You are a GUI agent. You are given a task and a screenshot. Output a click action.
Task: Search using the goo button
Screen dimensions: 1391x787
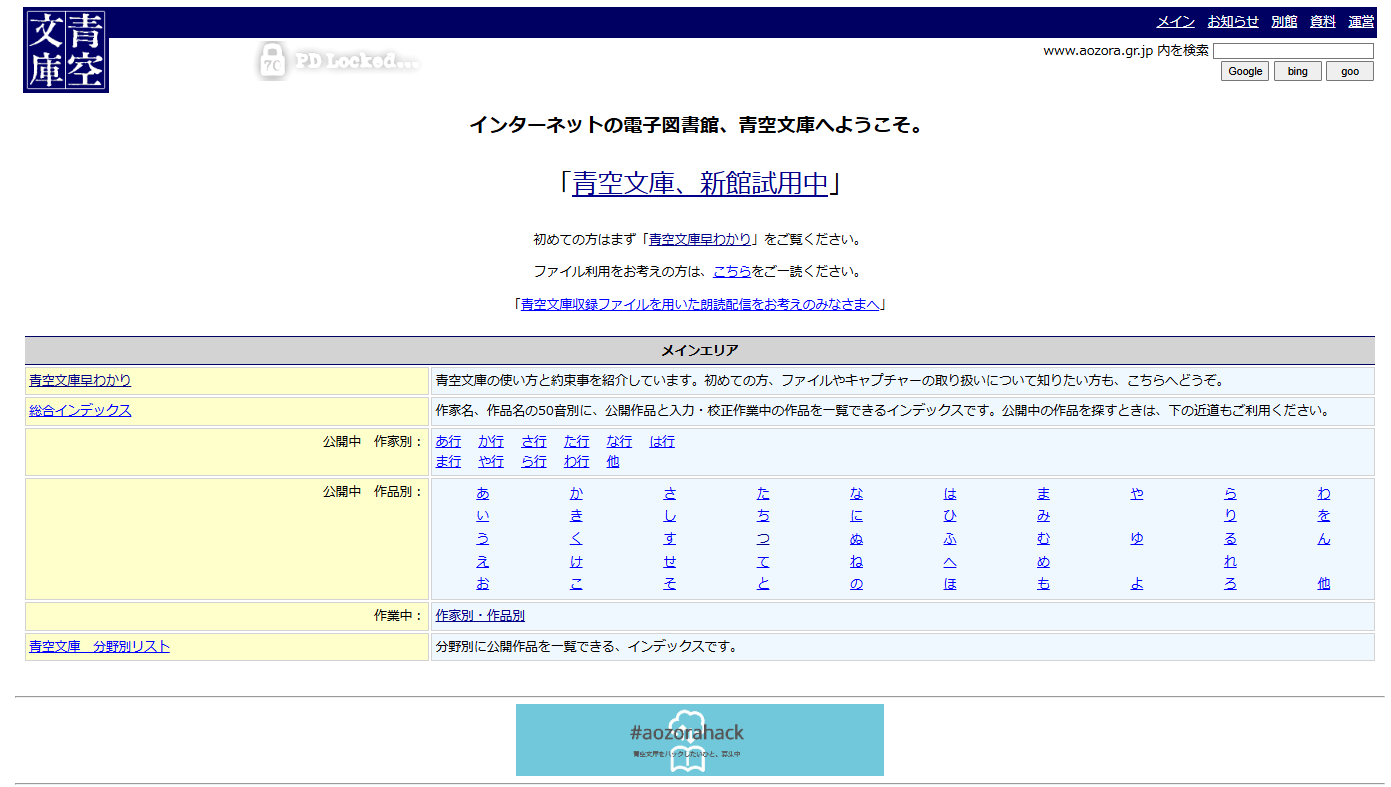1349,71
